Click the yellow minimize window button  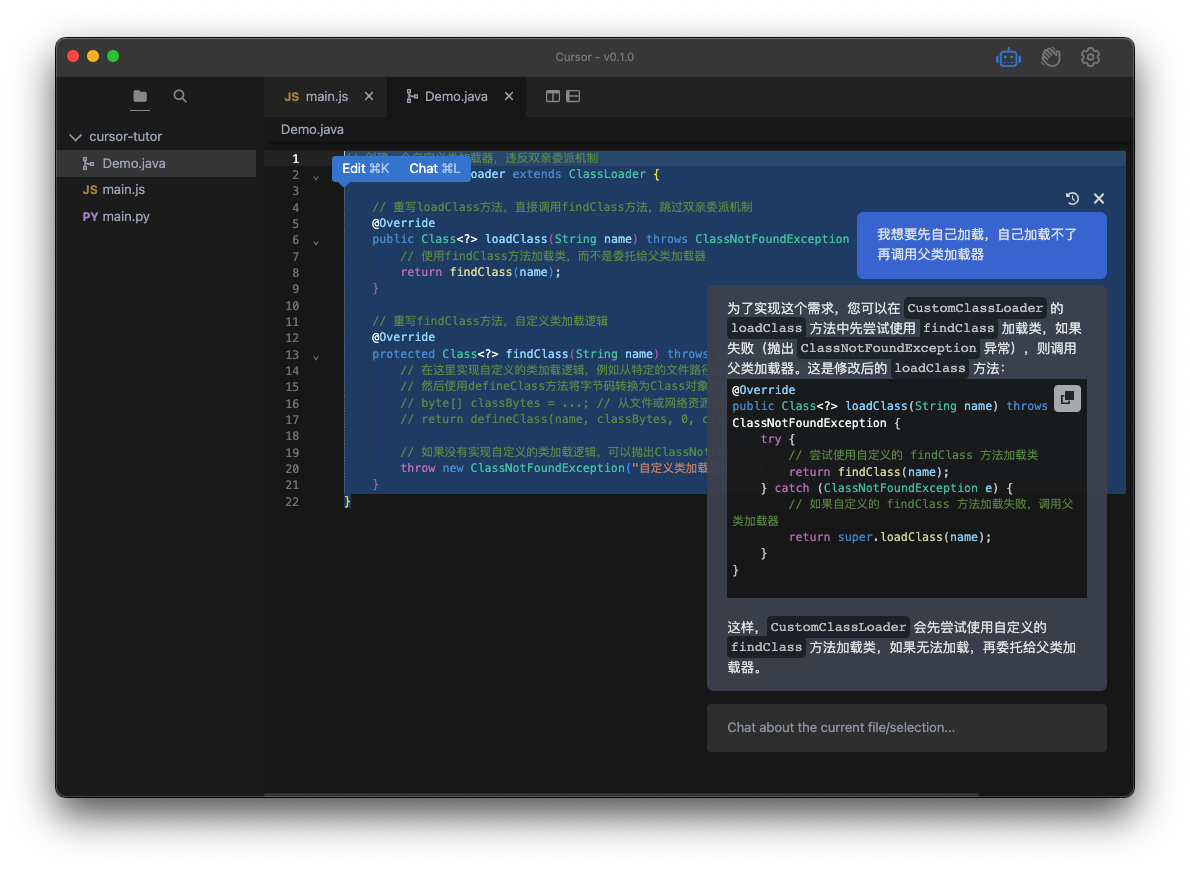point(93,56)
